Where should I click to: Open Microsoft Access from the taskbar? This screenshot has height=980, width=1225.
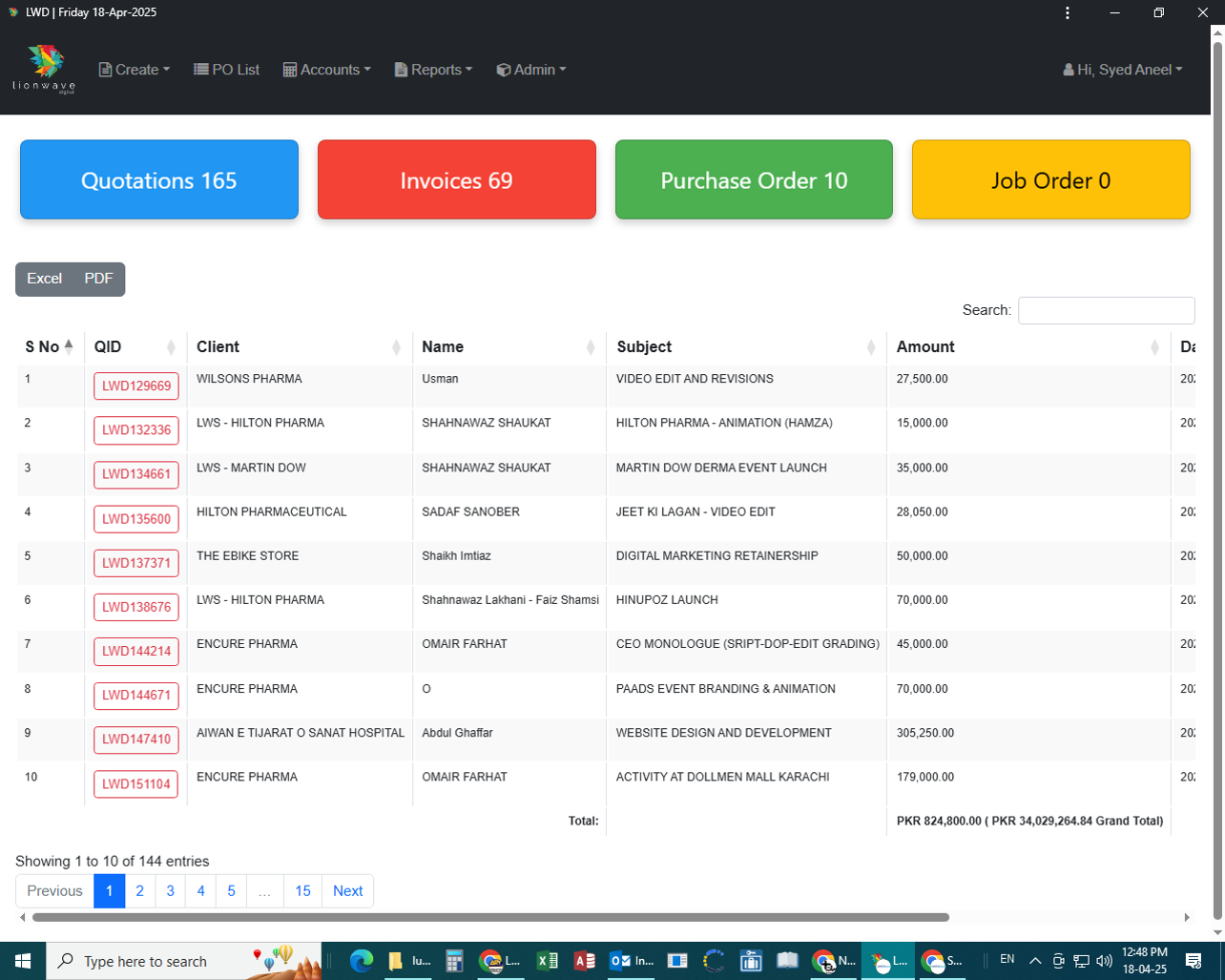[584, 961]
